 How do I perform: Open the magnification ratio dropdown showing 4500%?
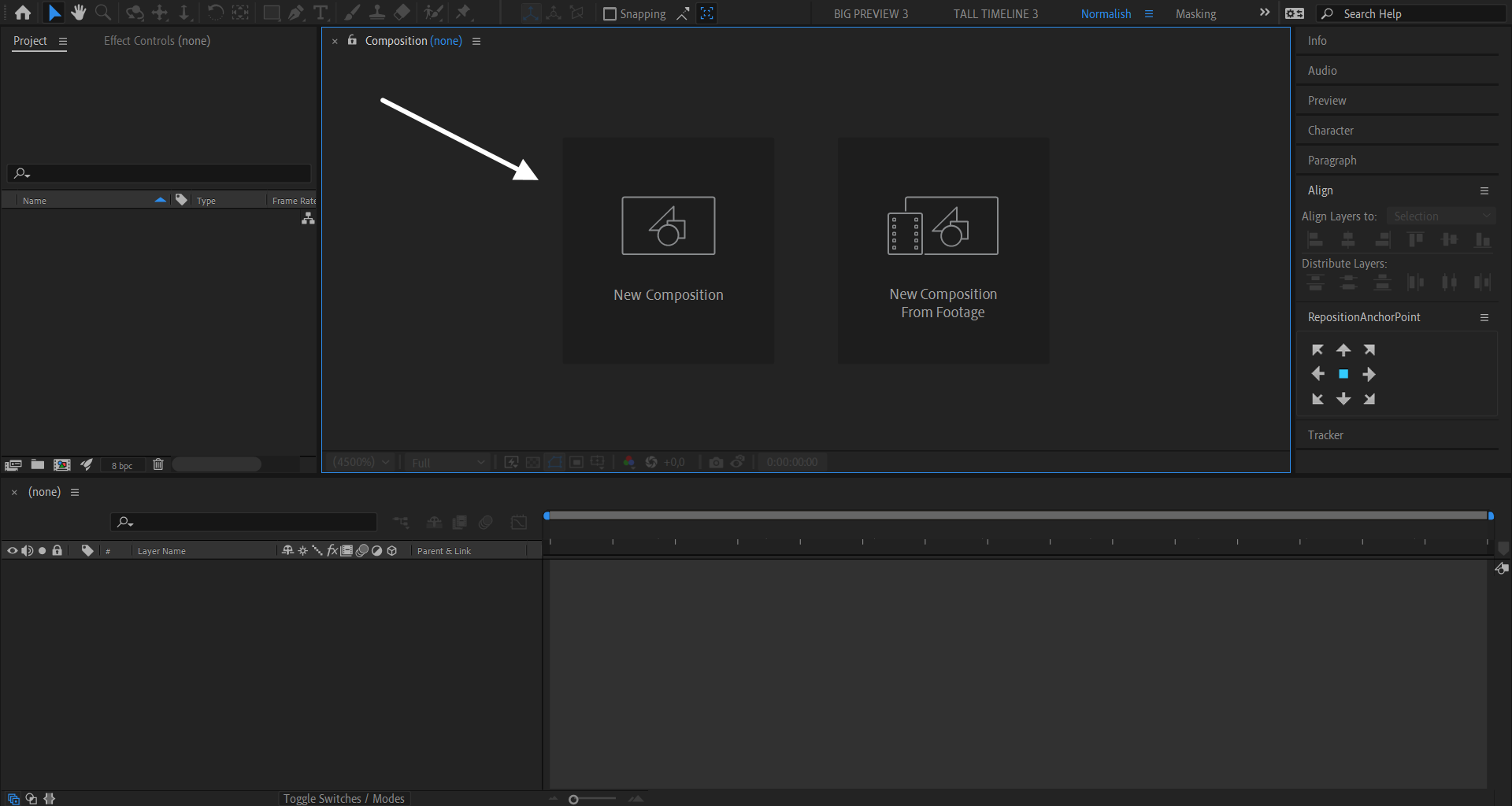pos(360,462)
